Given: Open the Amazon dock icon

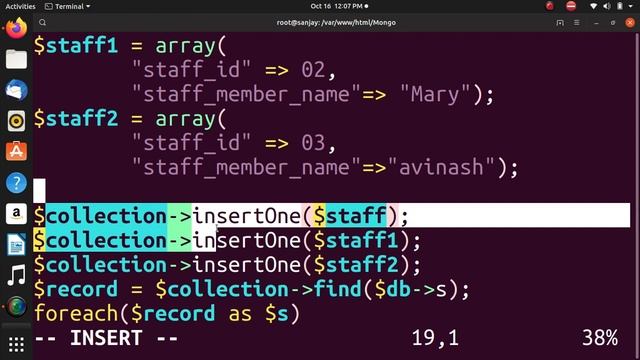Looking at the screenshot, I should click(x=16, y=213).
